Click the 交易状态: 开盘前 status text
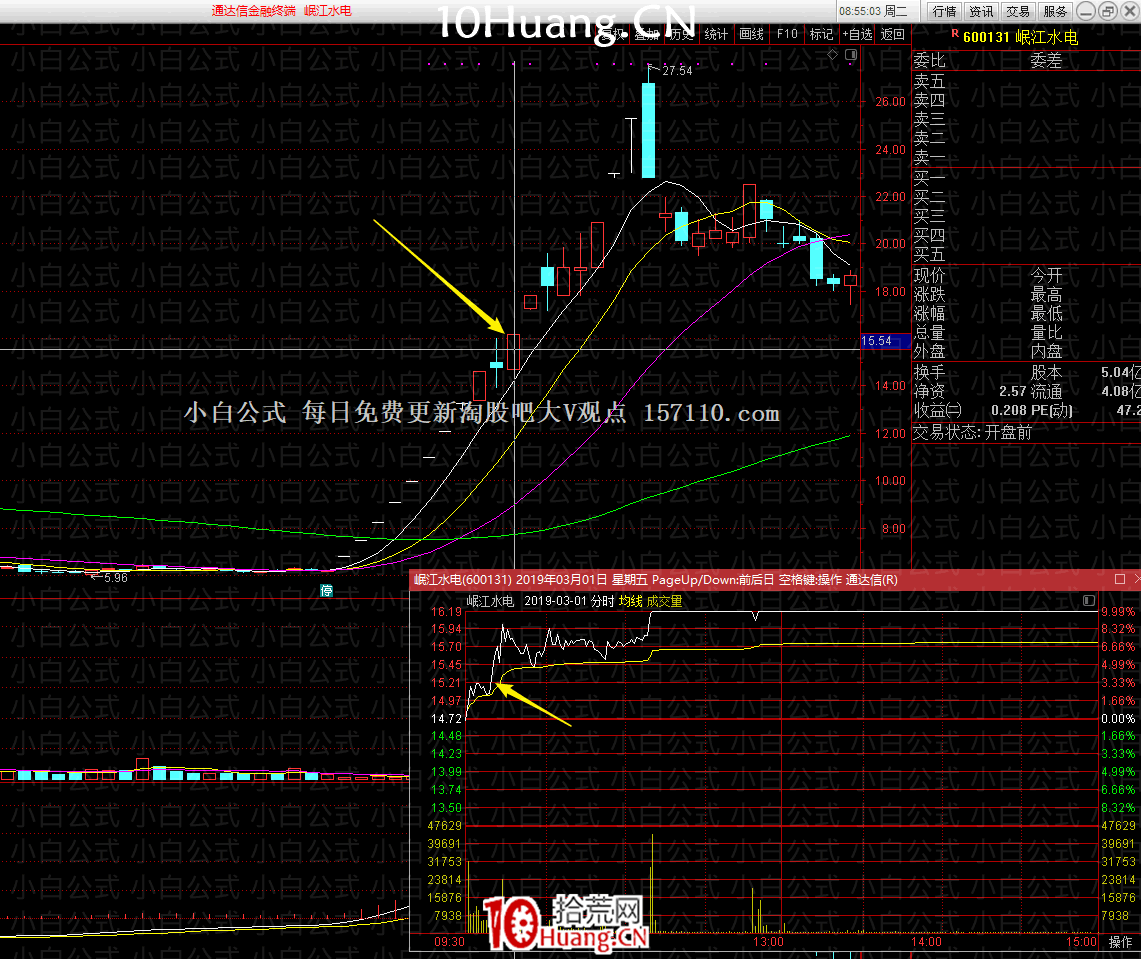Image resolution: width=1141 pixels, height=959 pixels. 972,432
